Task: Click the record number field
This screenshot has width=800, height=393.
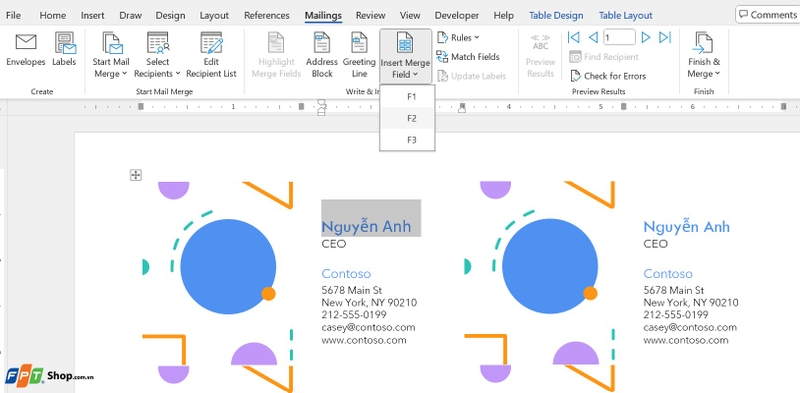Action: tap(619, 37)
